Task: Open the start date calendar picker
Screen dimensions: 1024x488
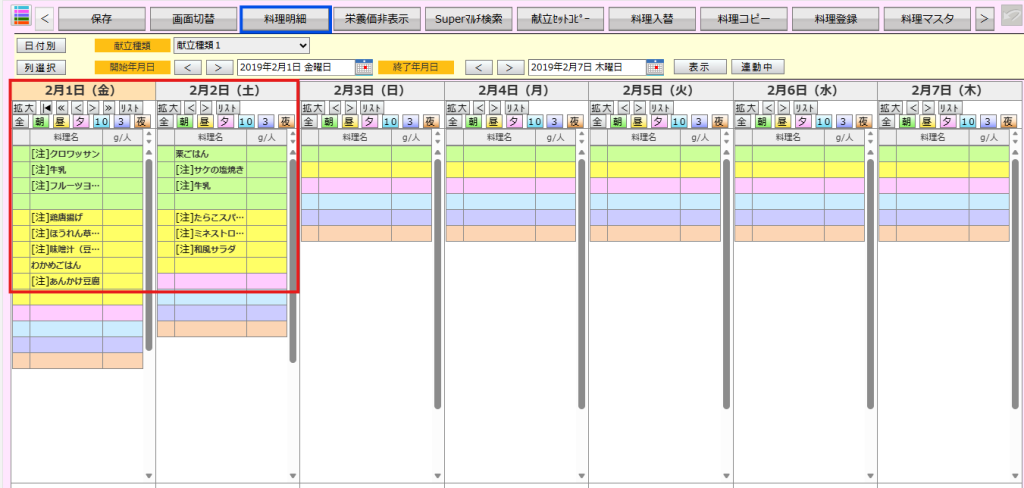Action: click(364, 67)
